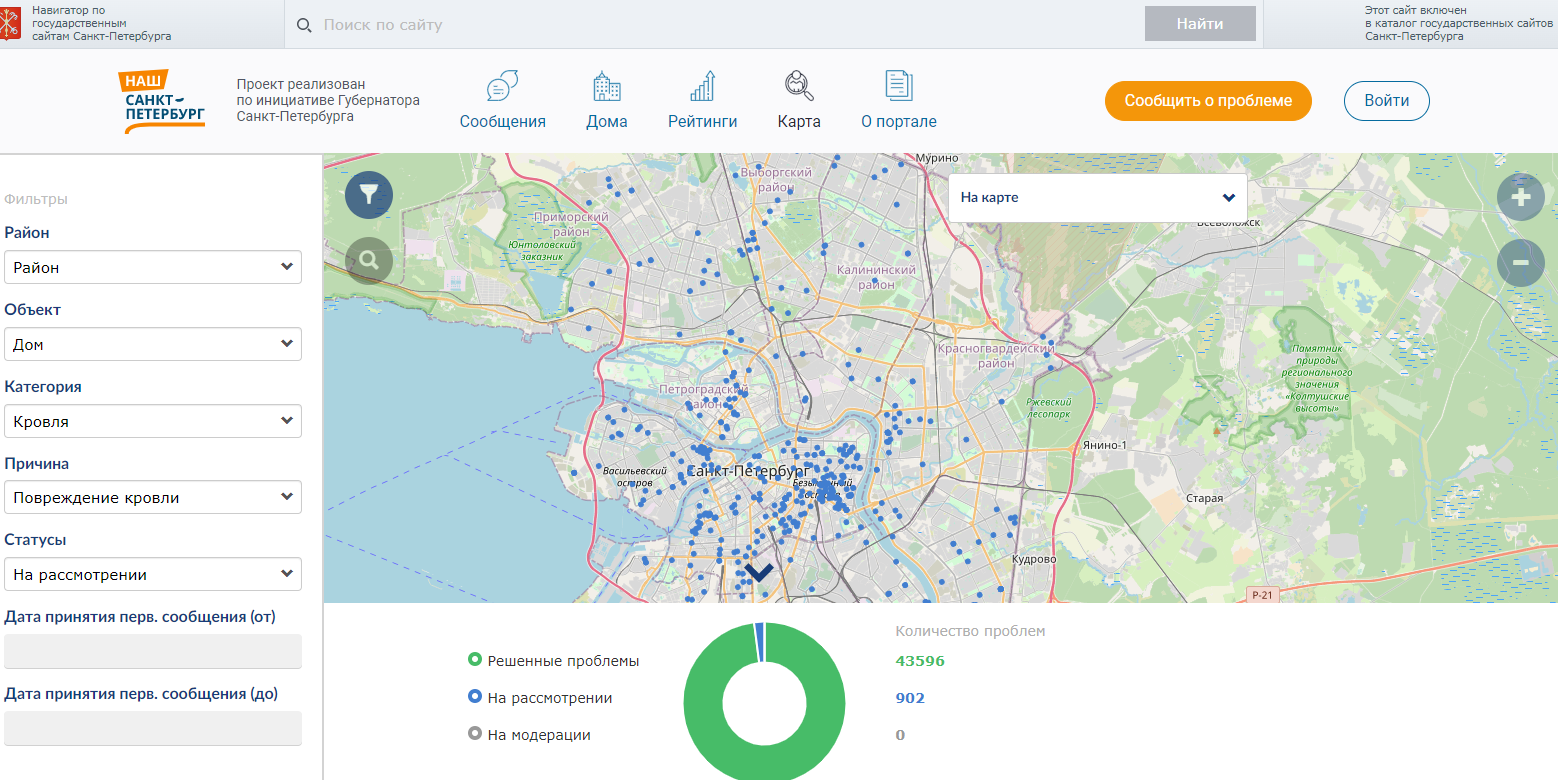Collapse the map with the down chevron

[759, 572]
